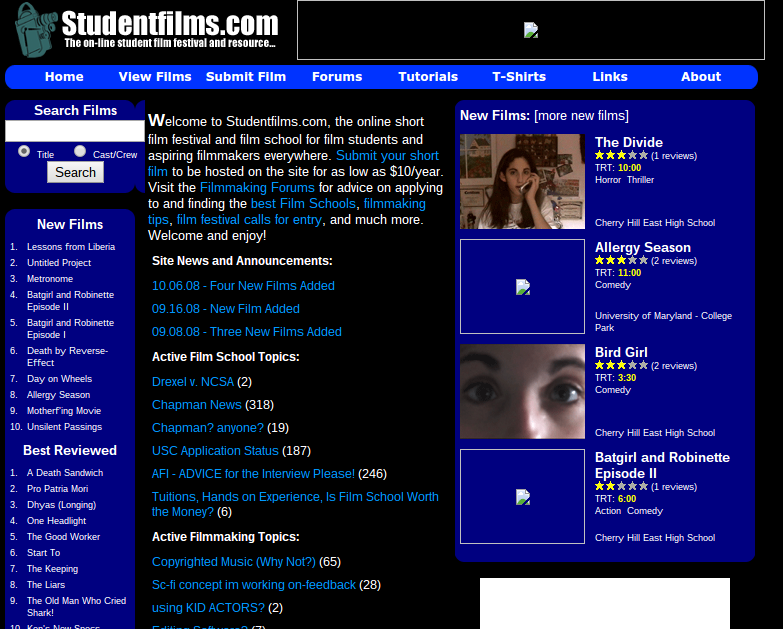
Task: Open 09.16.08 New Film Added news
Action: click(226, 309)
